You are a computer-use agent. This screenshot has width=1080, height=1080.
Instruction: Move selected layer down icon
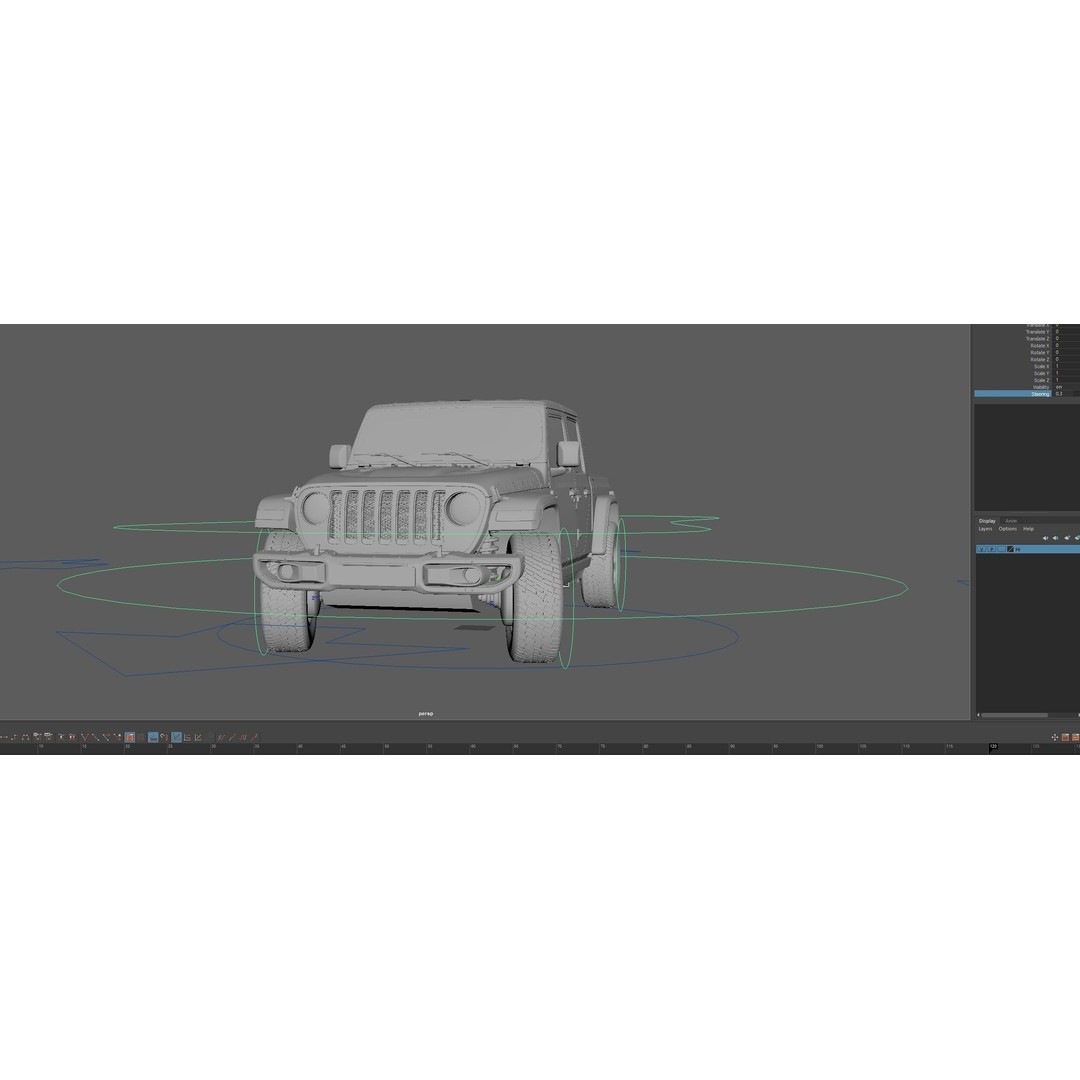tap(1056, 538)
